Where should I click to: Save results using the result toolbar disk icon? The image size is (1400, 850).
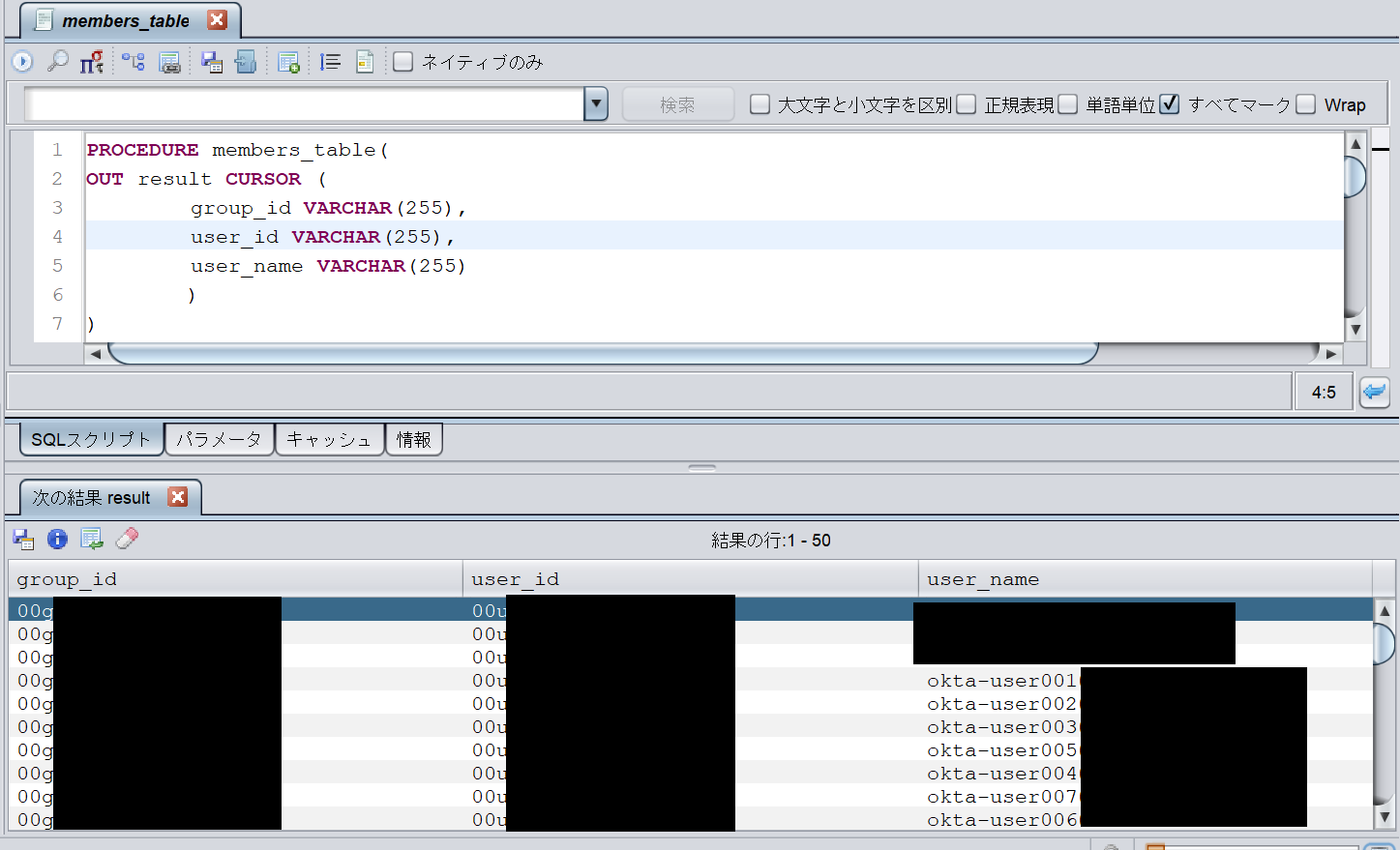pyautogui.click(x=23, y=540)
